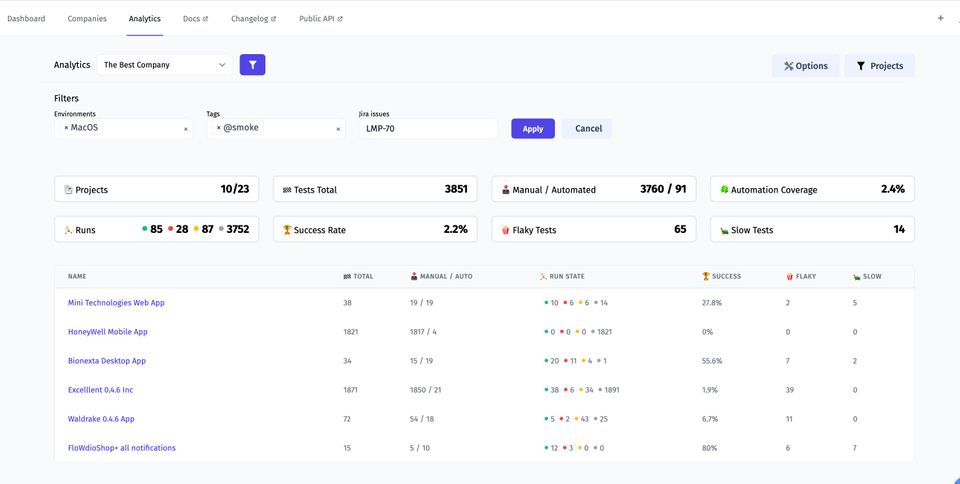960x484 pixels.
Task: Open Mini Technologies Web App project
Action: (x=116, y=303)
